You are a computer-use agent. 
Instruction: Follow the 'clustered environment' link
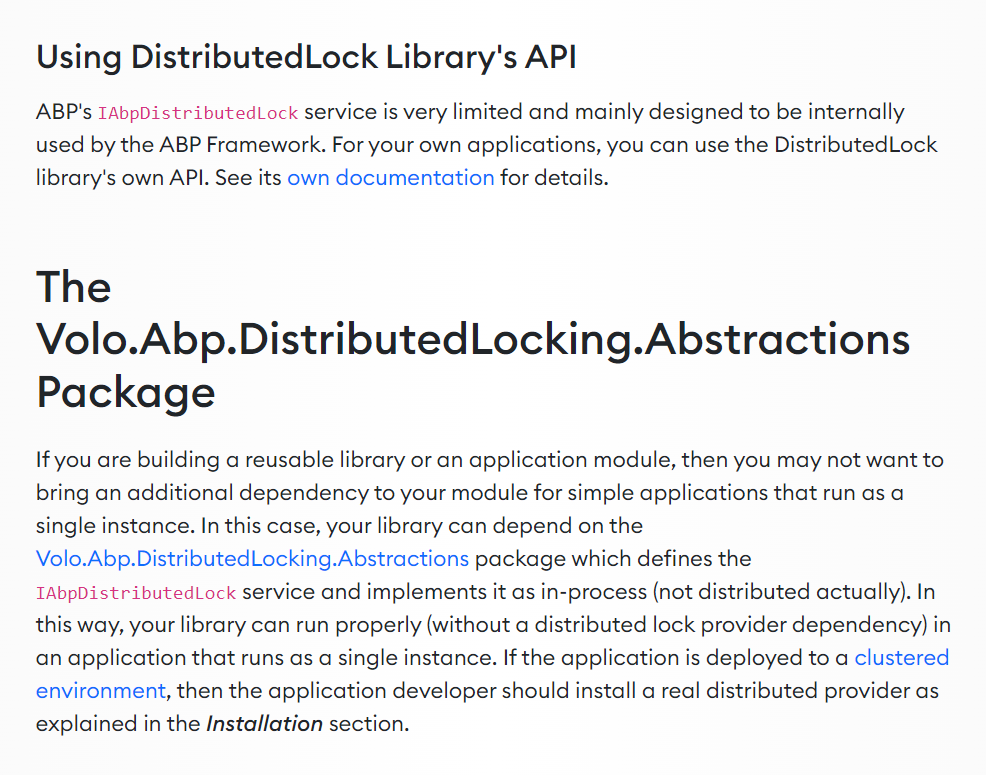[901, 658]
